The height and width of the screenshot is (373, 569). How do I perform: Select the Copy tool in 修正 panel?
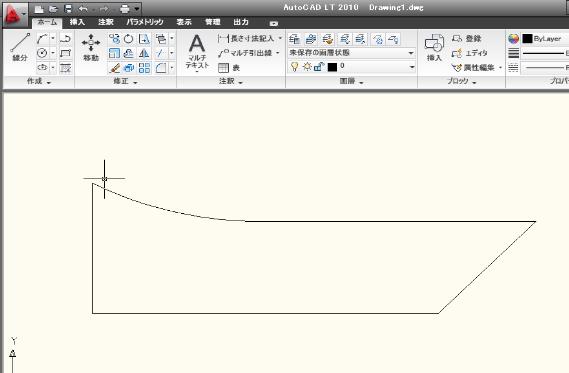tap(114, 38)
